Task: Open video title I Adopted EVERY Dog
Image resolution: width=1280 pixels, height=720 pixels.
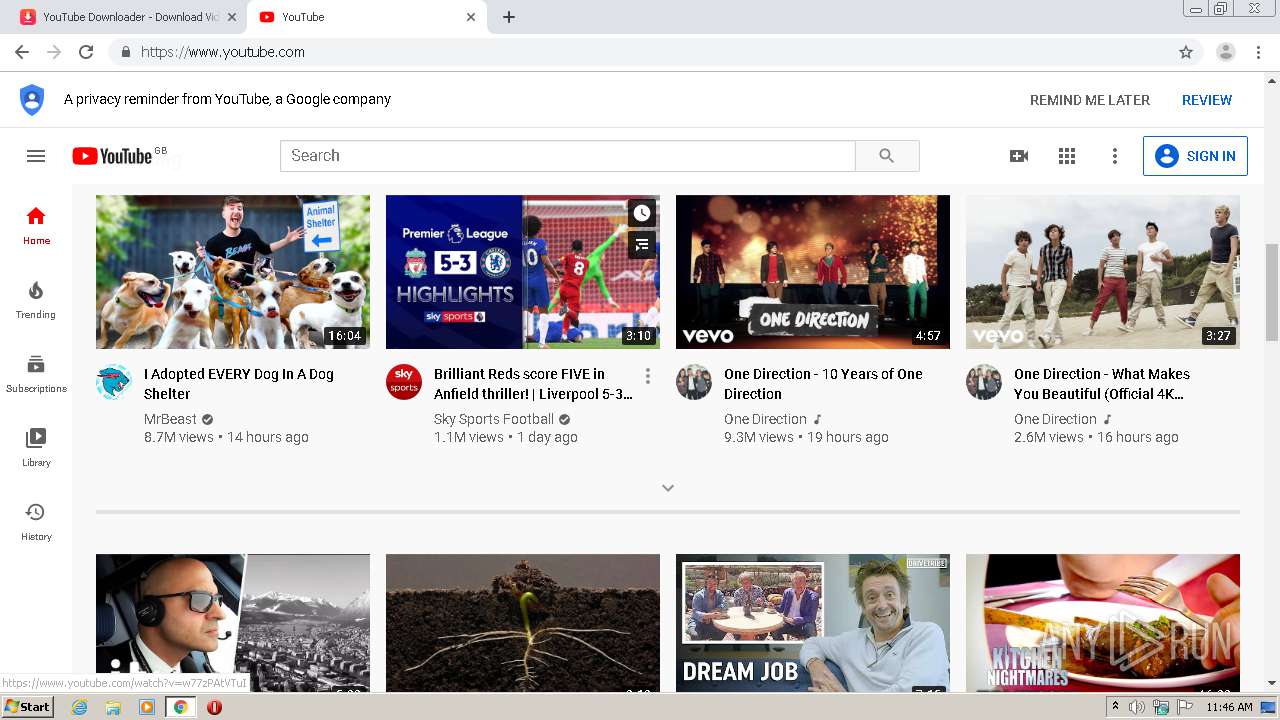Action: click(239, 384)
